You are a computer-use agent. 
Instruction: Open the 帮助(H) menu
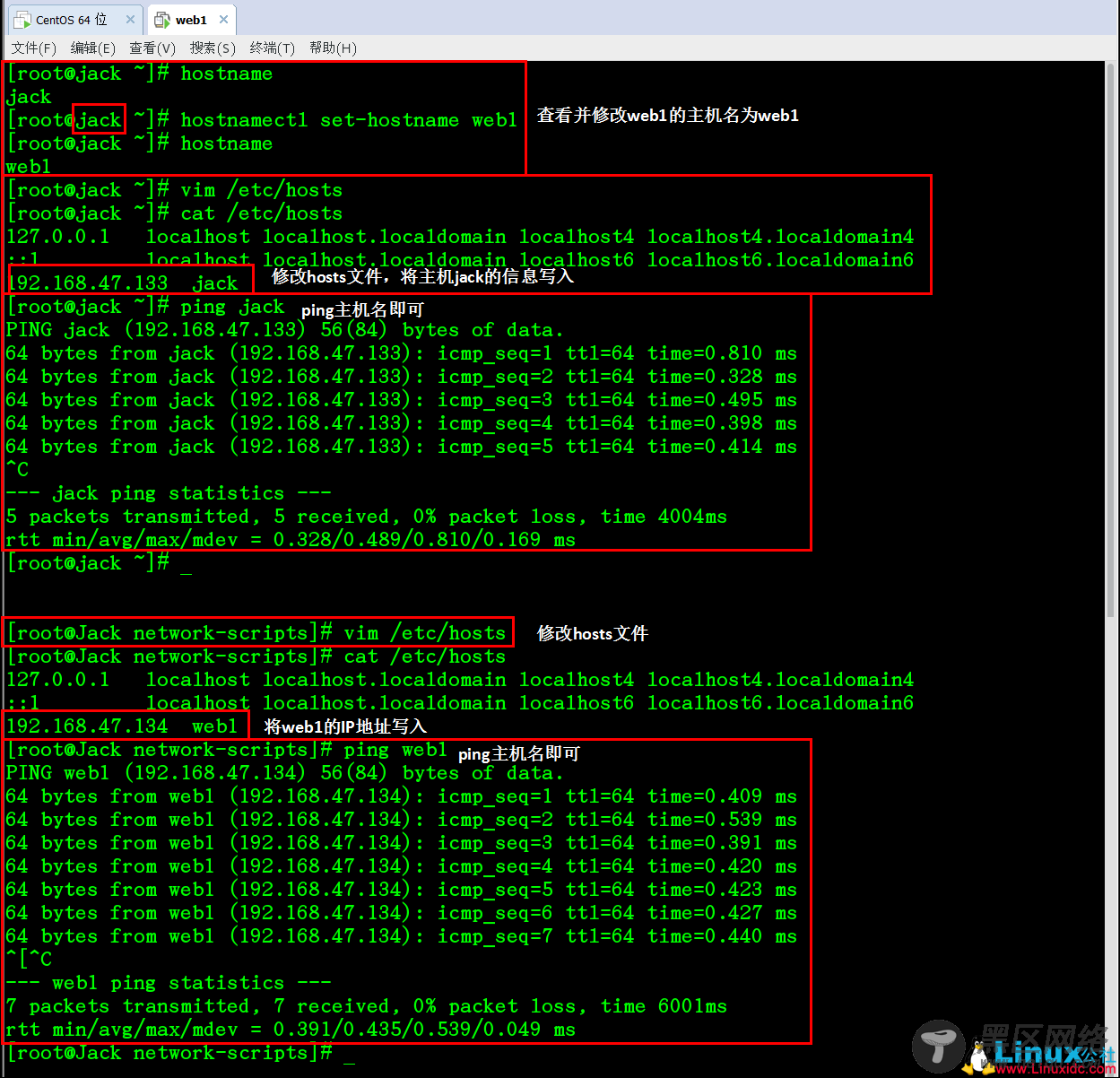[333, 48]
